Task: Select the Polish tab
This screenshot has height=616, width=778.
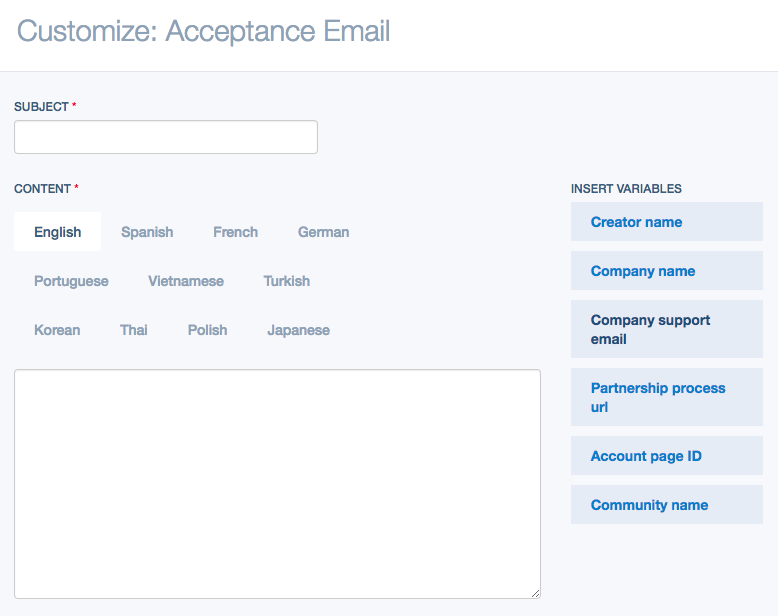Action: click(x=207, y=330)
